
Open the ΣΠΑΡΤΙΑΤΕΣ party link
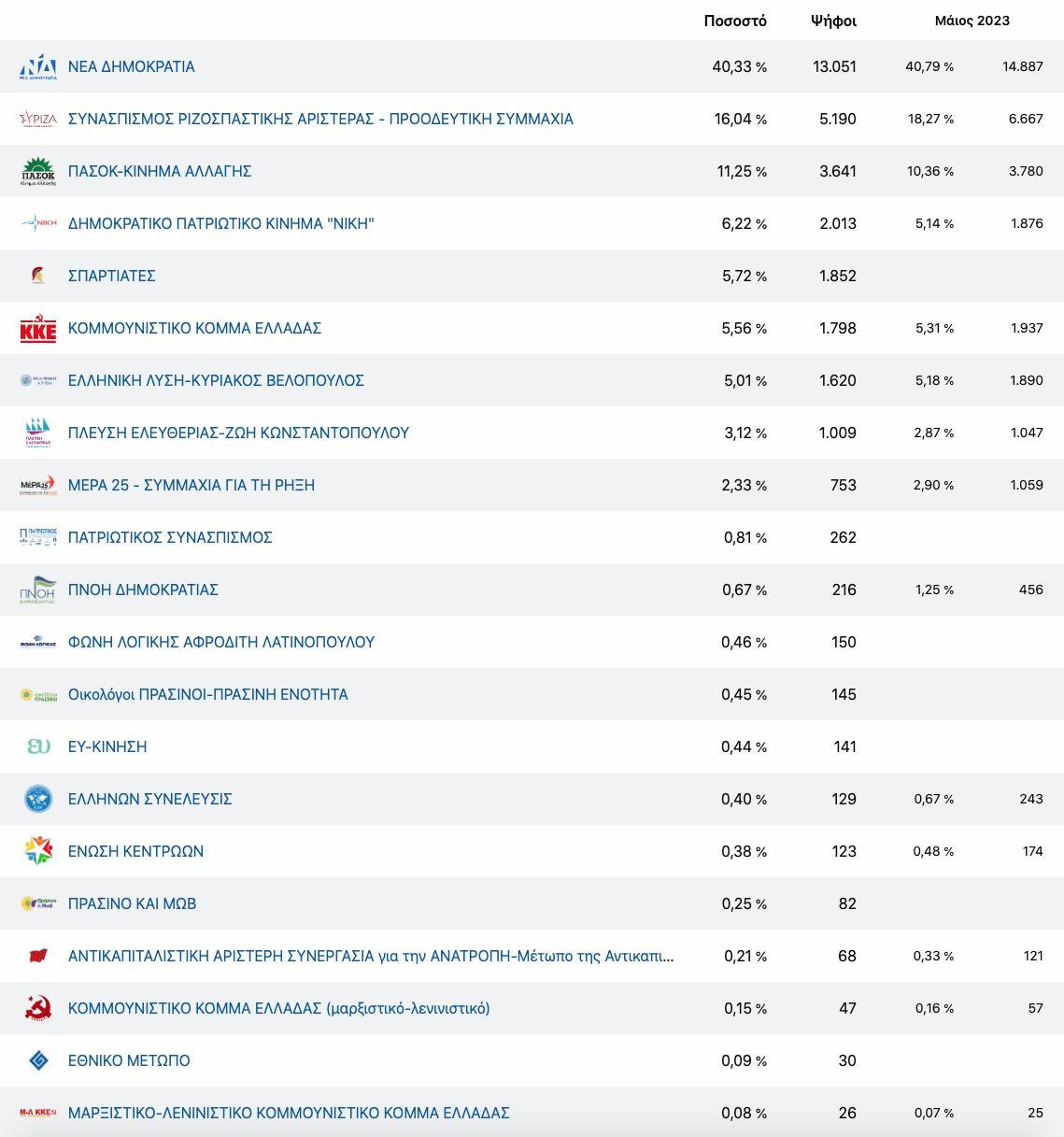click(112, 276)
